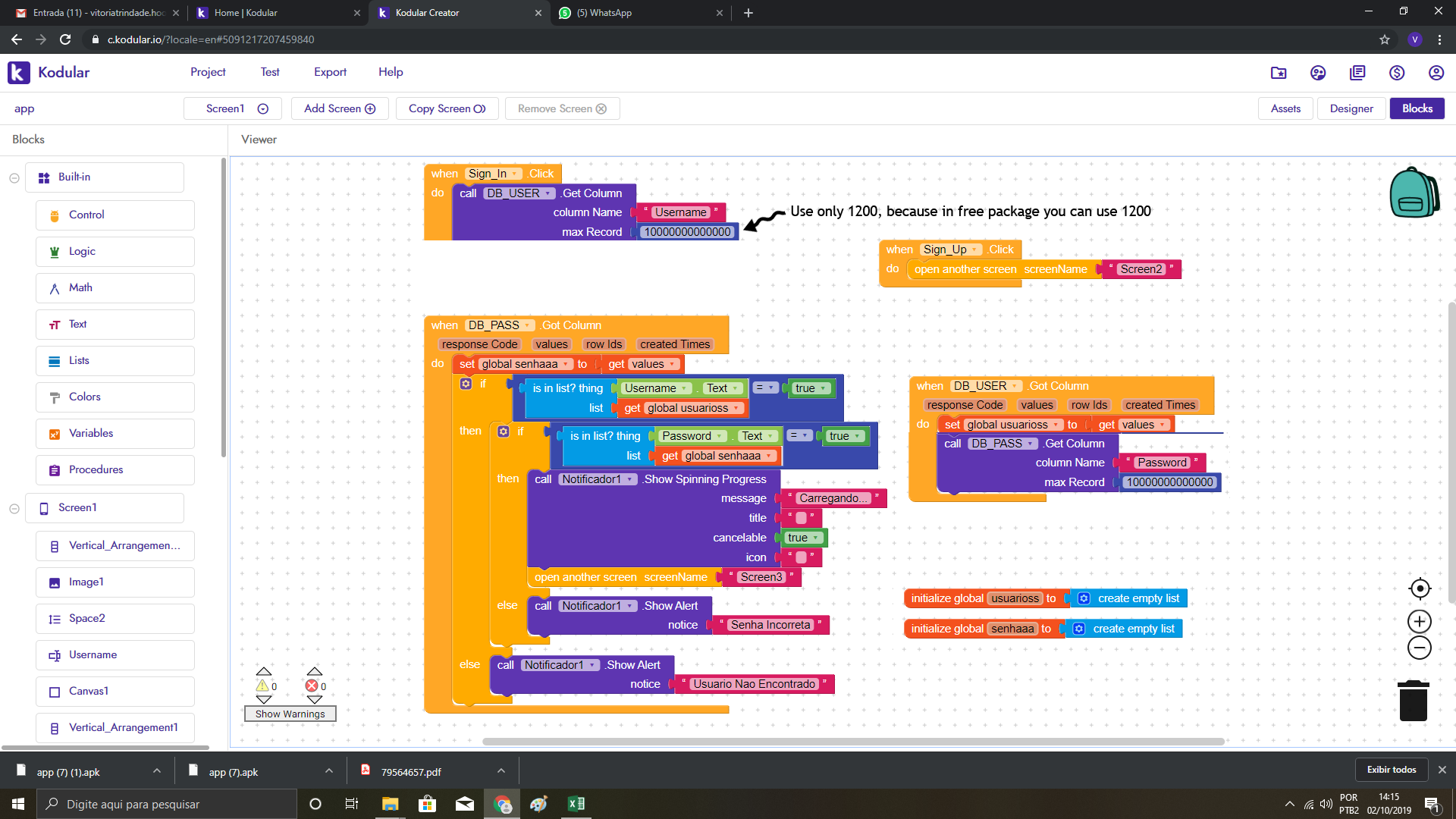Screen dimensions: 1456x819
Task: Open the Screen1 screen selector dropdown
Action: [233, 108]
